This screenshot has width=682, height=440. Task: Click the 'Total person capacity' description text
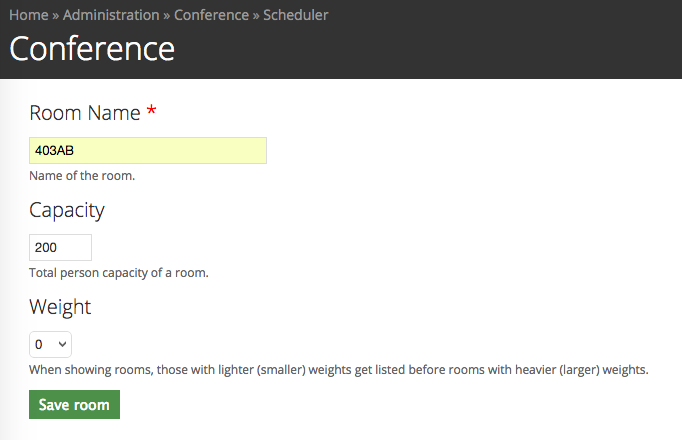pyautogui.click(x=119, y=273)
